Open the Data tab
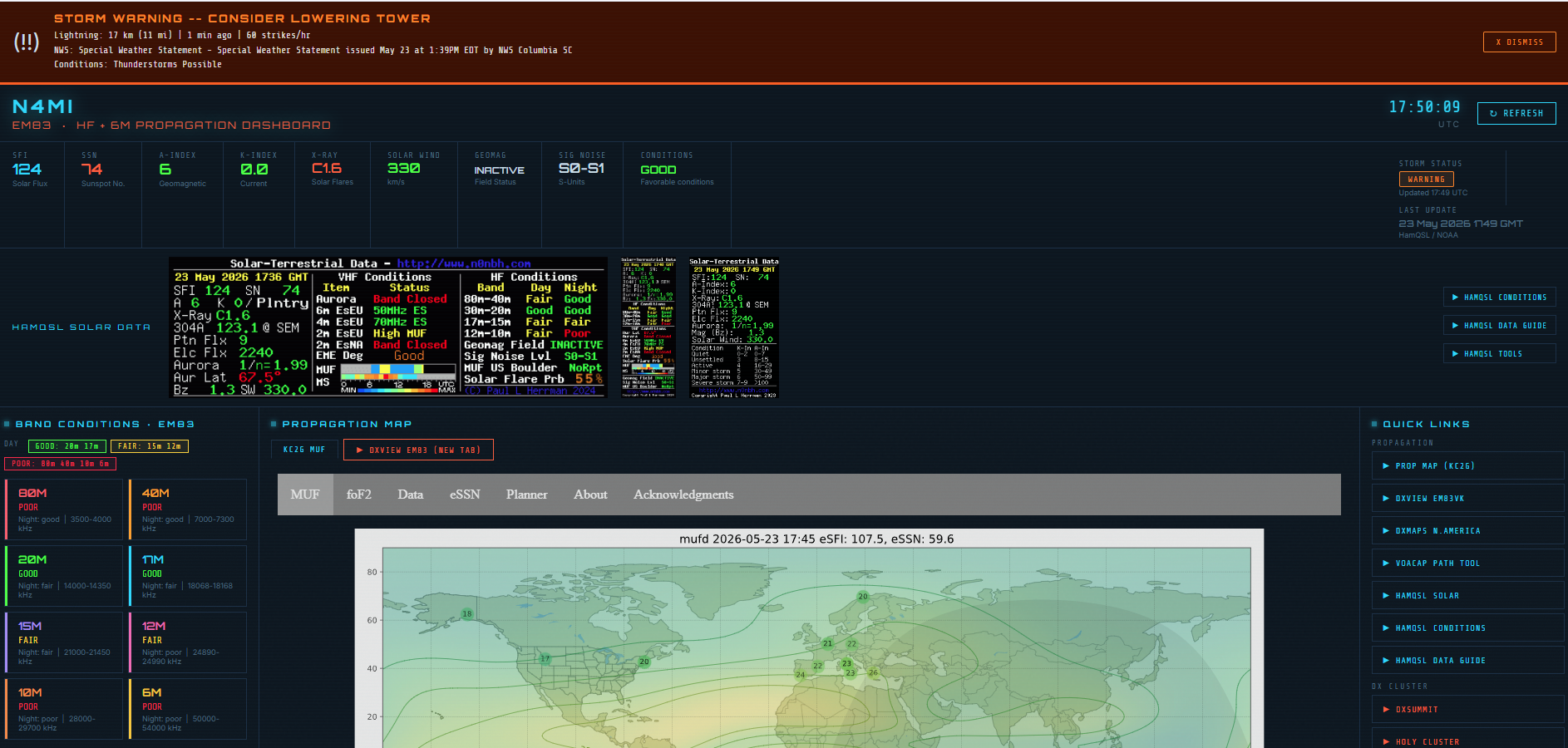The image size is (1568, 748). (410, 495)
